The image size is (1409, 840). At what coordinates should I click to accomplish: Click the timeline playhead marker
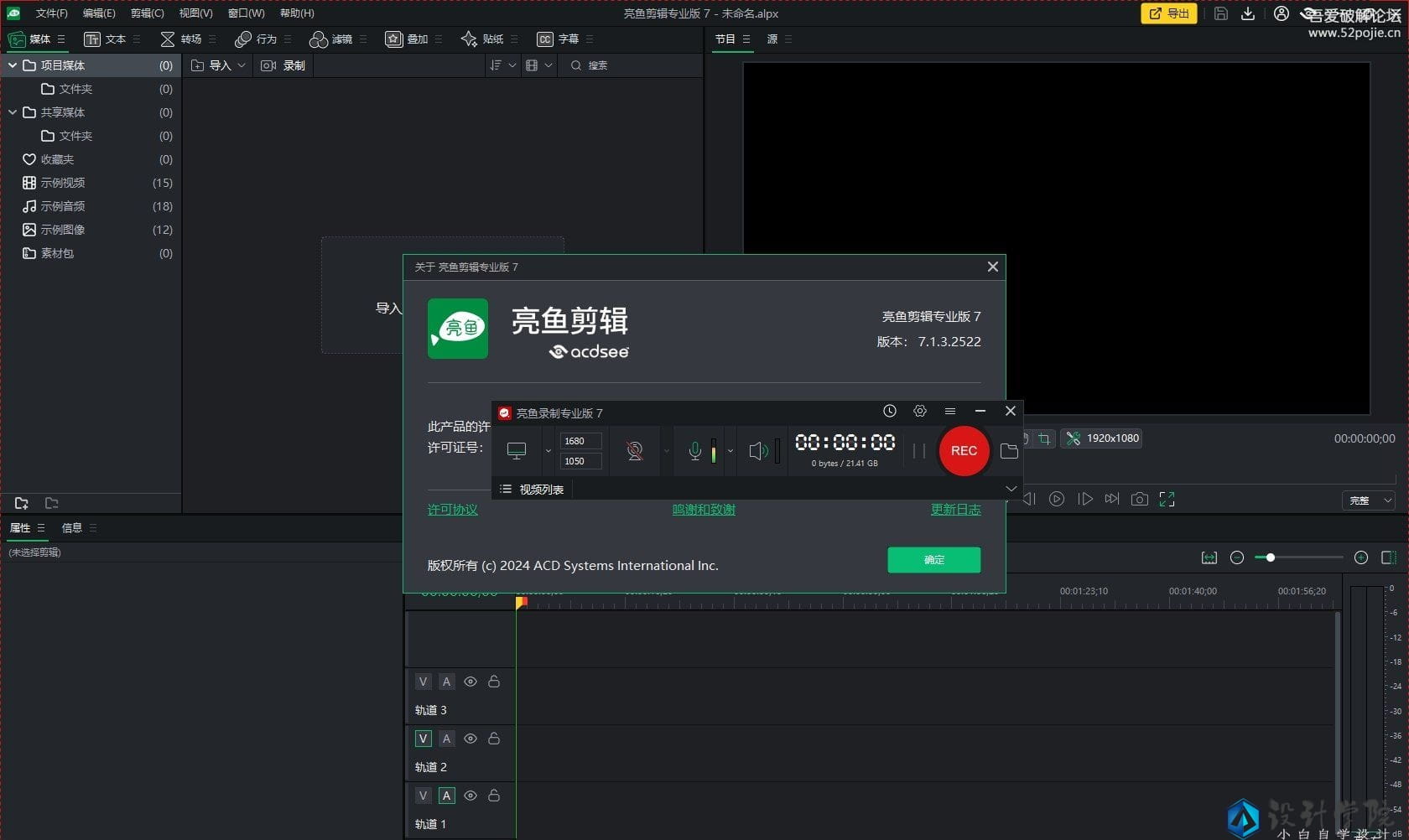pos(521,601)
